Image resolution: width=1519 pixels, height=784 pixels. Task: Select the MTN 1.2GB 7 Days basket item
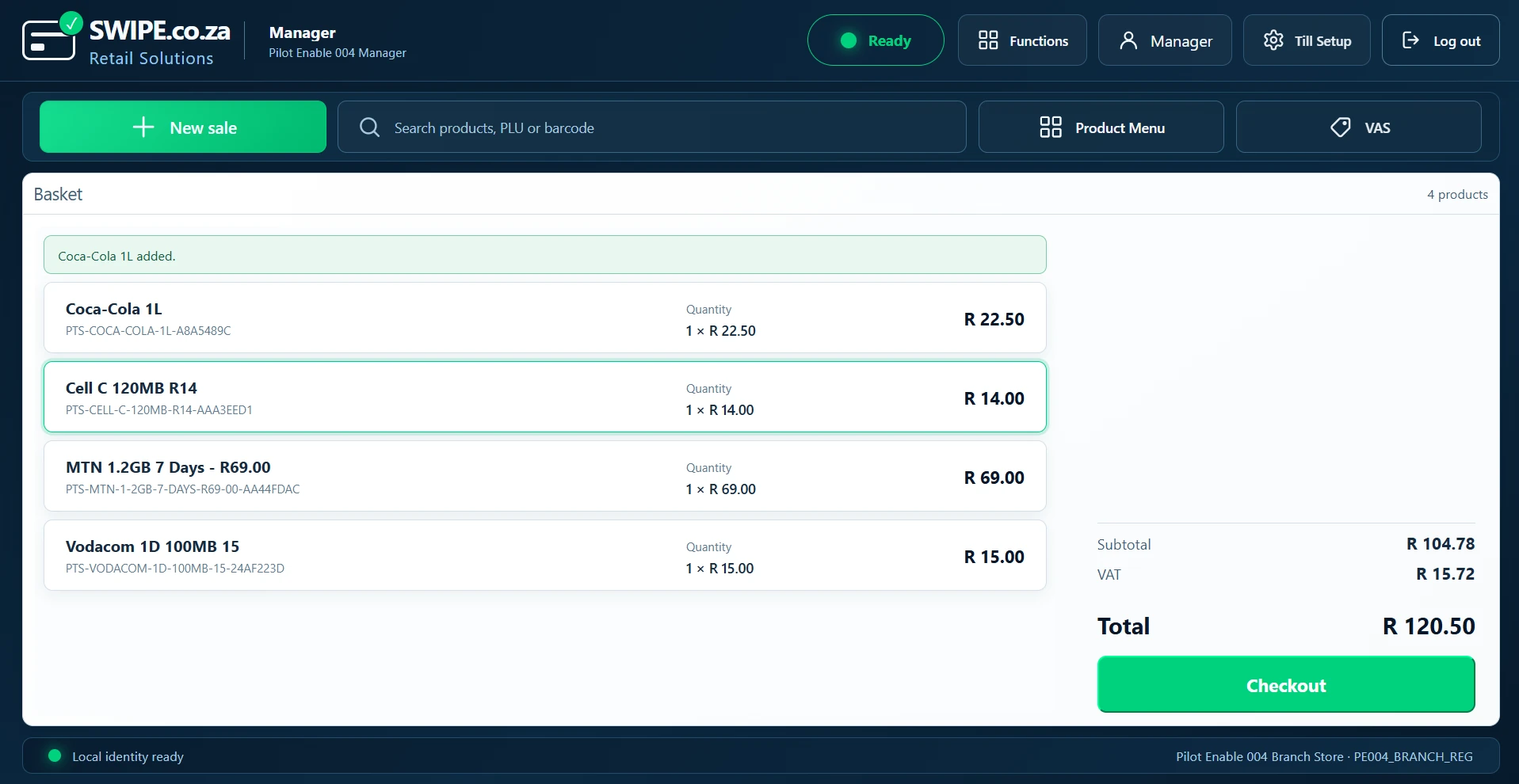(x=545, y=476)
